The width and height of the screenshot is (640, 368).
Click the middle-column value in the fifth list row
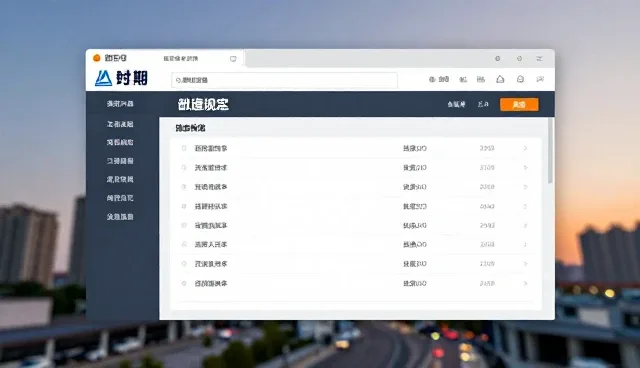[415, 225]
